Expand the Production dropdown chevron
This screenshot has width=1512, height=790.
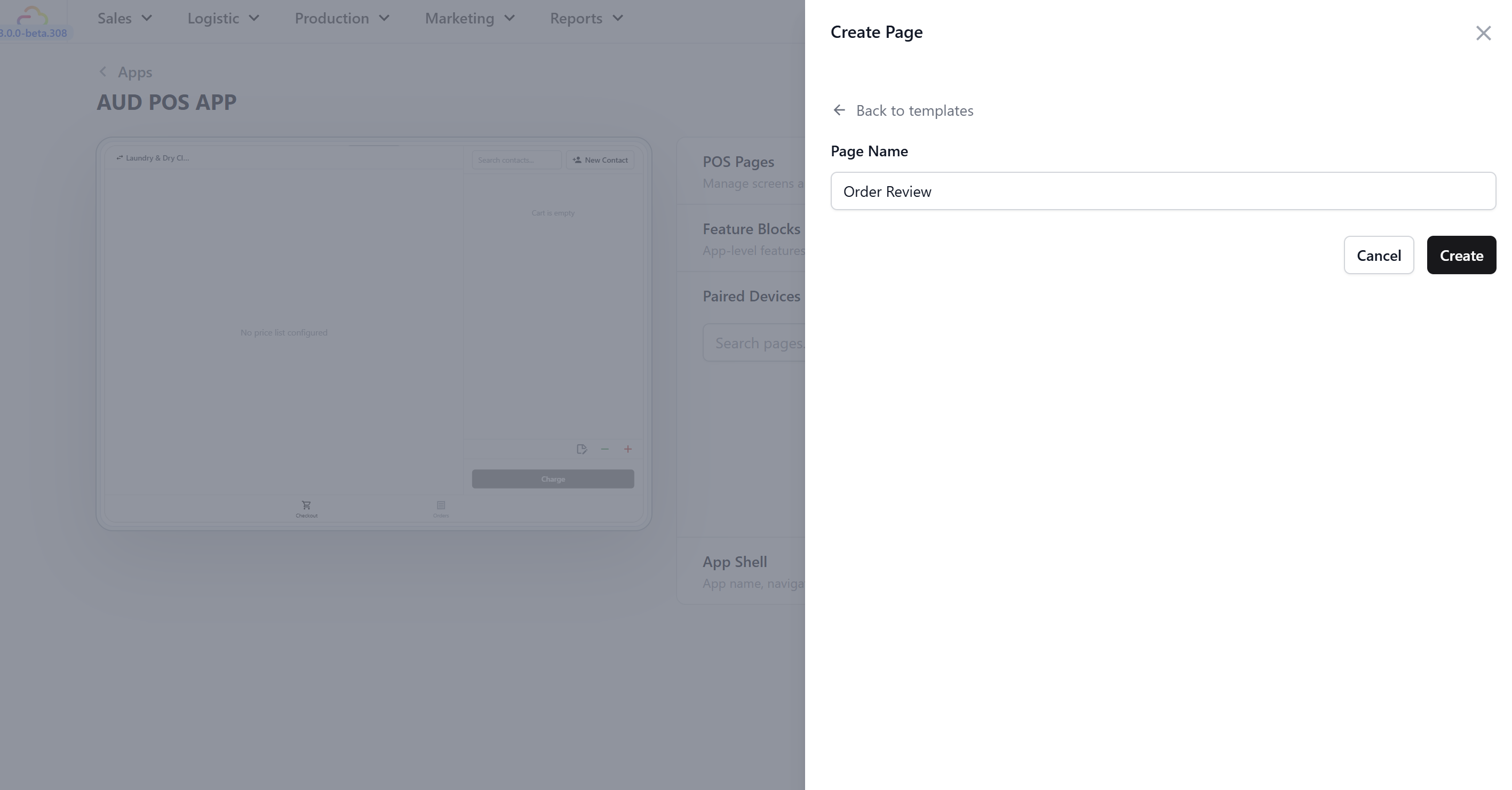click(x=385, y=18)
